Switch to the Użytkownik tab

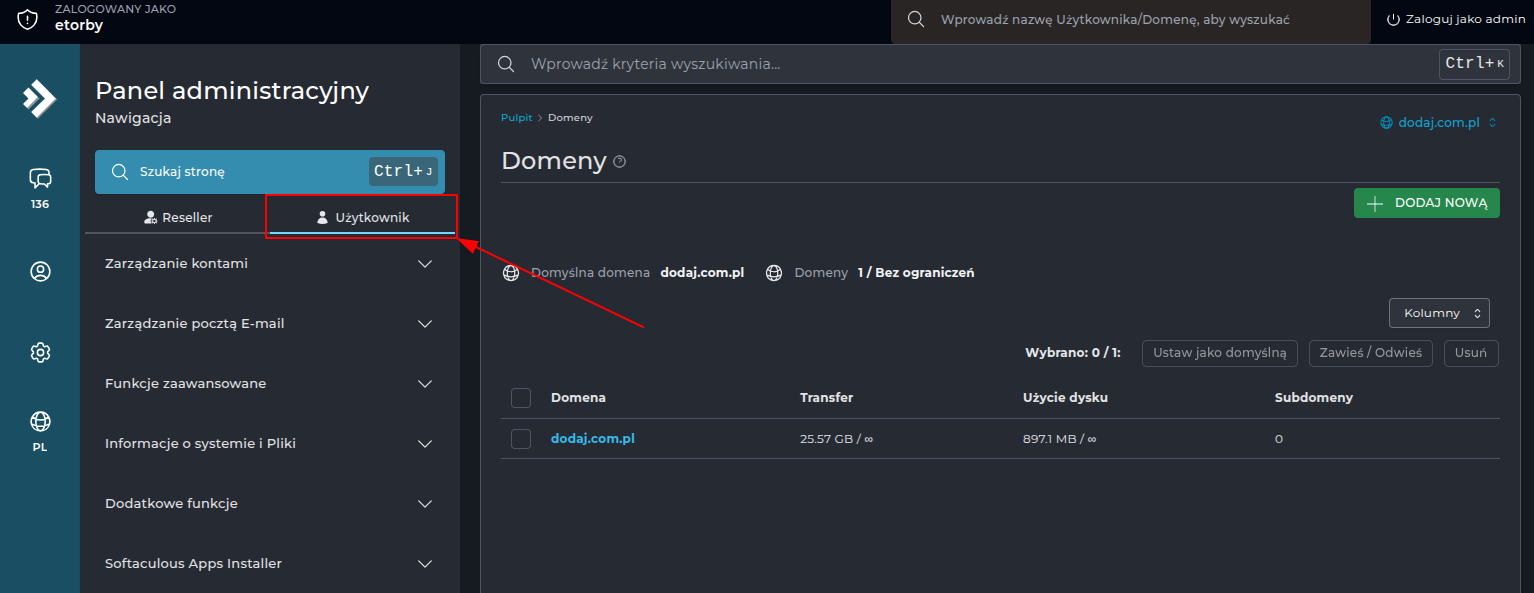coord(362,217)
